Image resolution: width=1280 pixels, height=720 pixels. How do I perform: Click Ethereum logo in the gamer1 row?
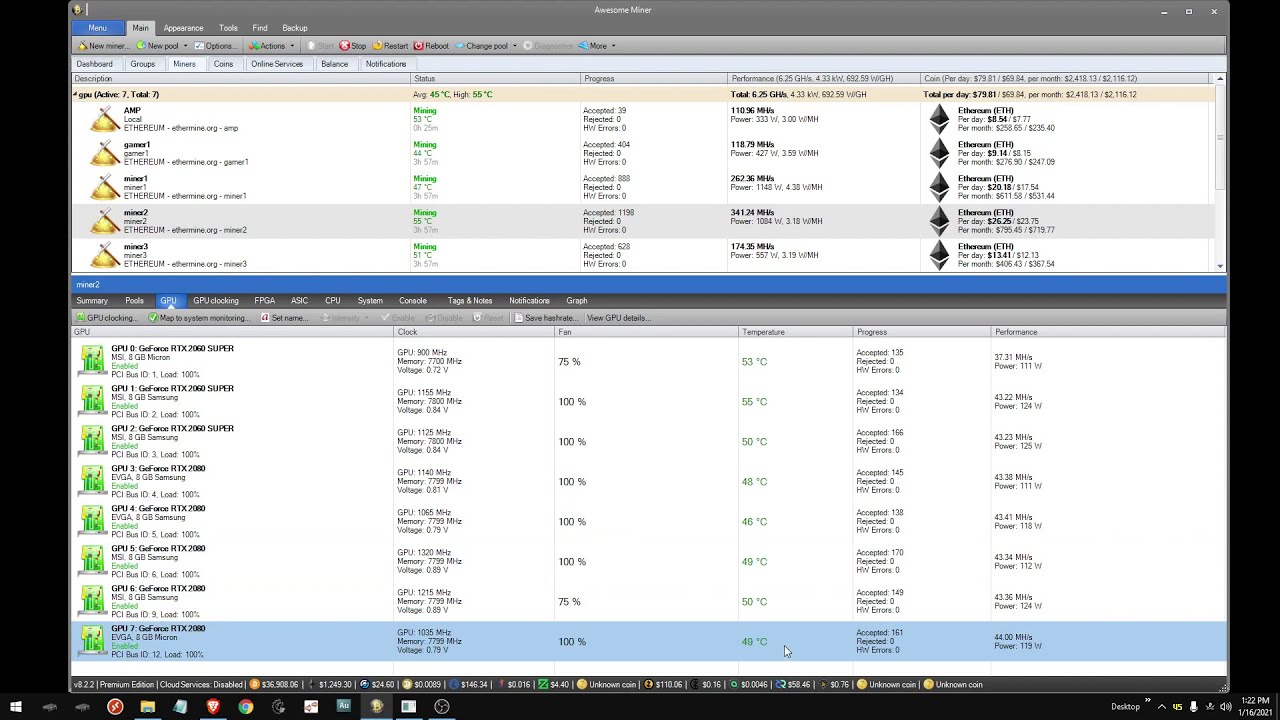point(938,153)
